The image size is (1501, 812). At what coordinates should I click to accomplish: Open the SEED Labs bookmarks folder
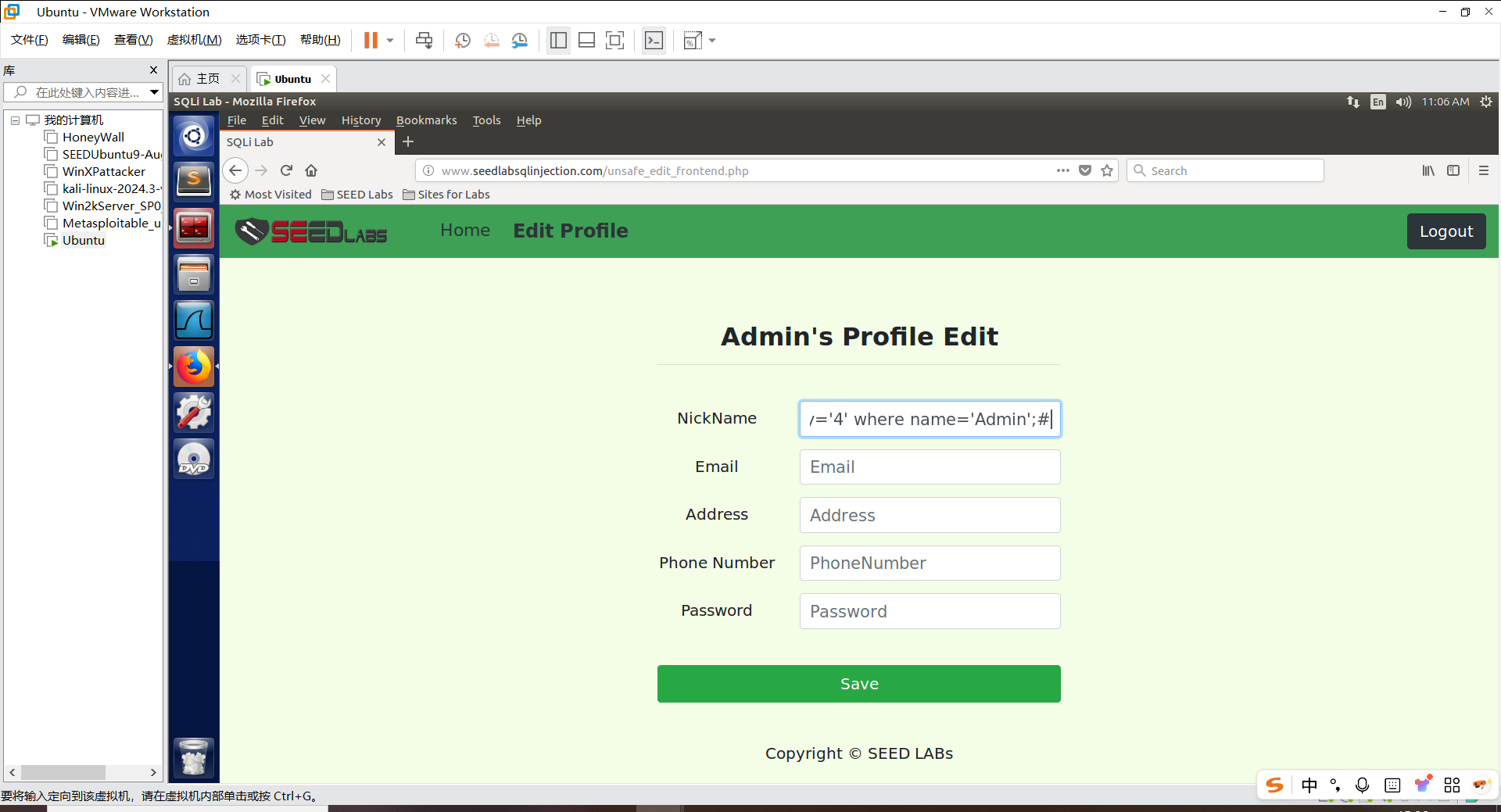(357, 195)
